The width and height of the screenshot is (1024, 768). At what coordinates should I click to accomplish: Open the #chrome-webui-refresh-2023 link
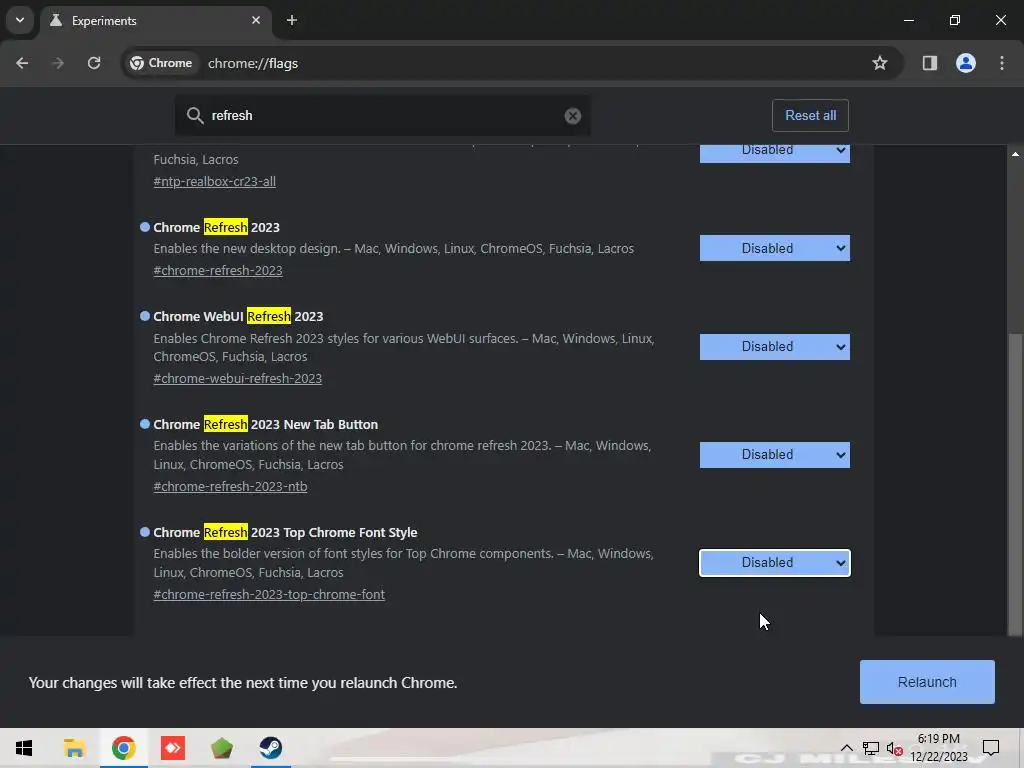click(x=237, y=379)
